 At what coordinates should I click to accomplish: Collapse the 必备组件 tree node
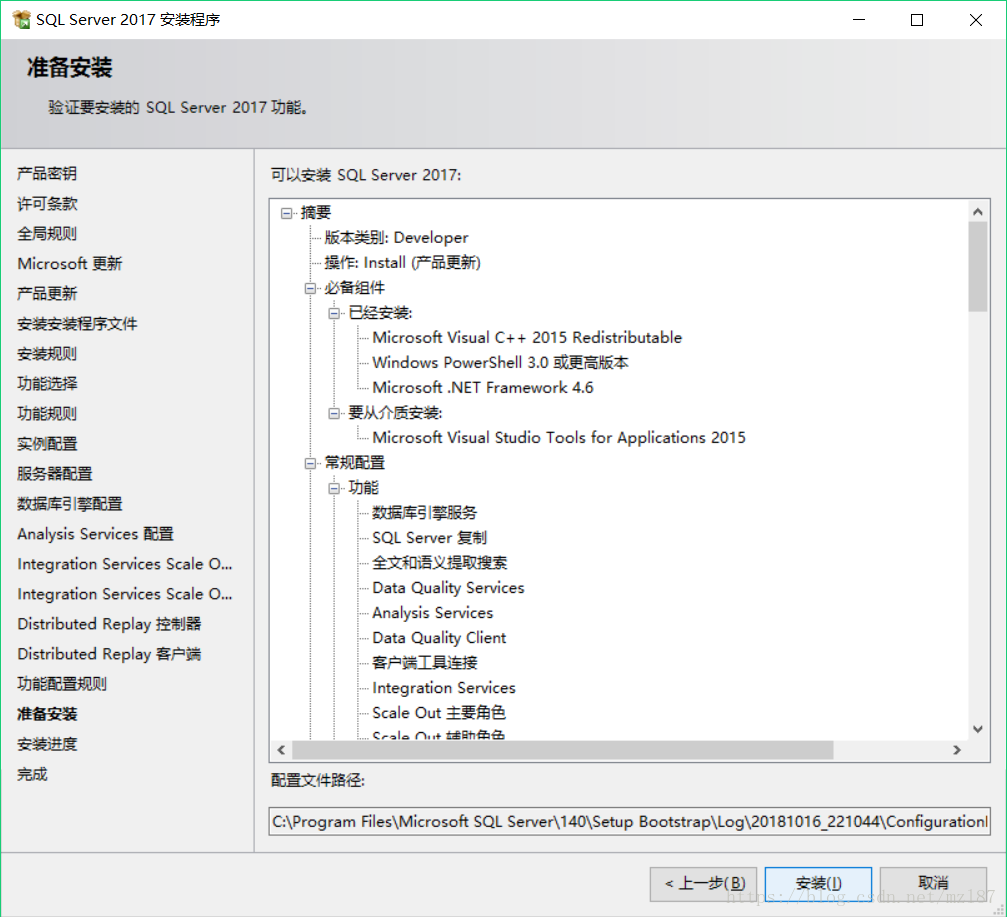(310, 288)
